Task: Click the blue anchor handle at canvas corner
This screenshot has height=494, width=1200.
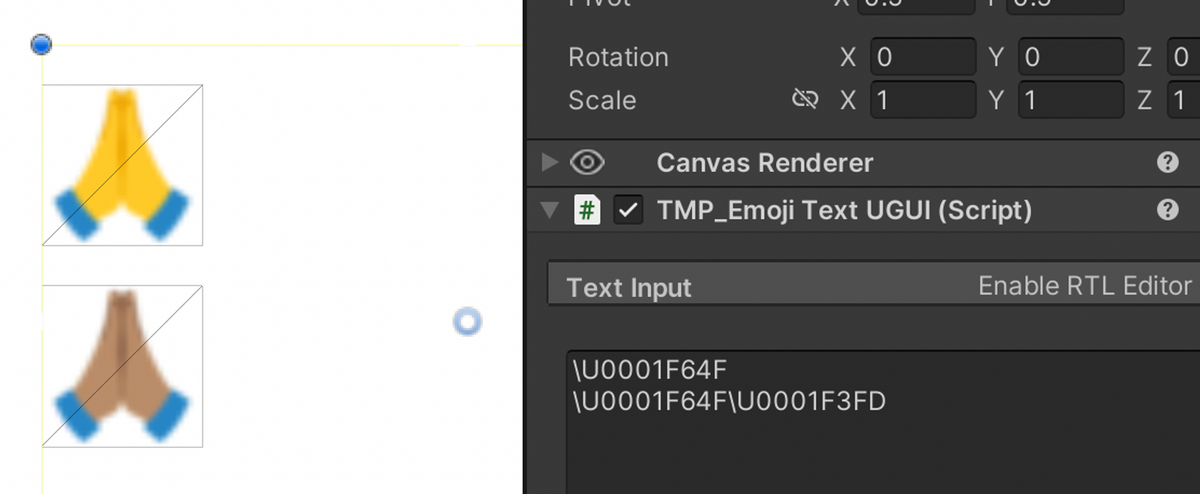Action: [41, 44]
